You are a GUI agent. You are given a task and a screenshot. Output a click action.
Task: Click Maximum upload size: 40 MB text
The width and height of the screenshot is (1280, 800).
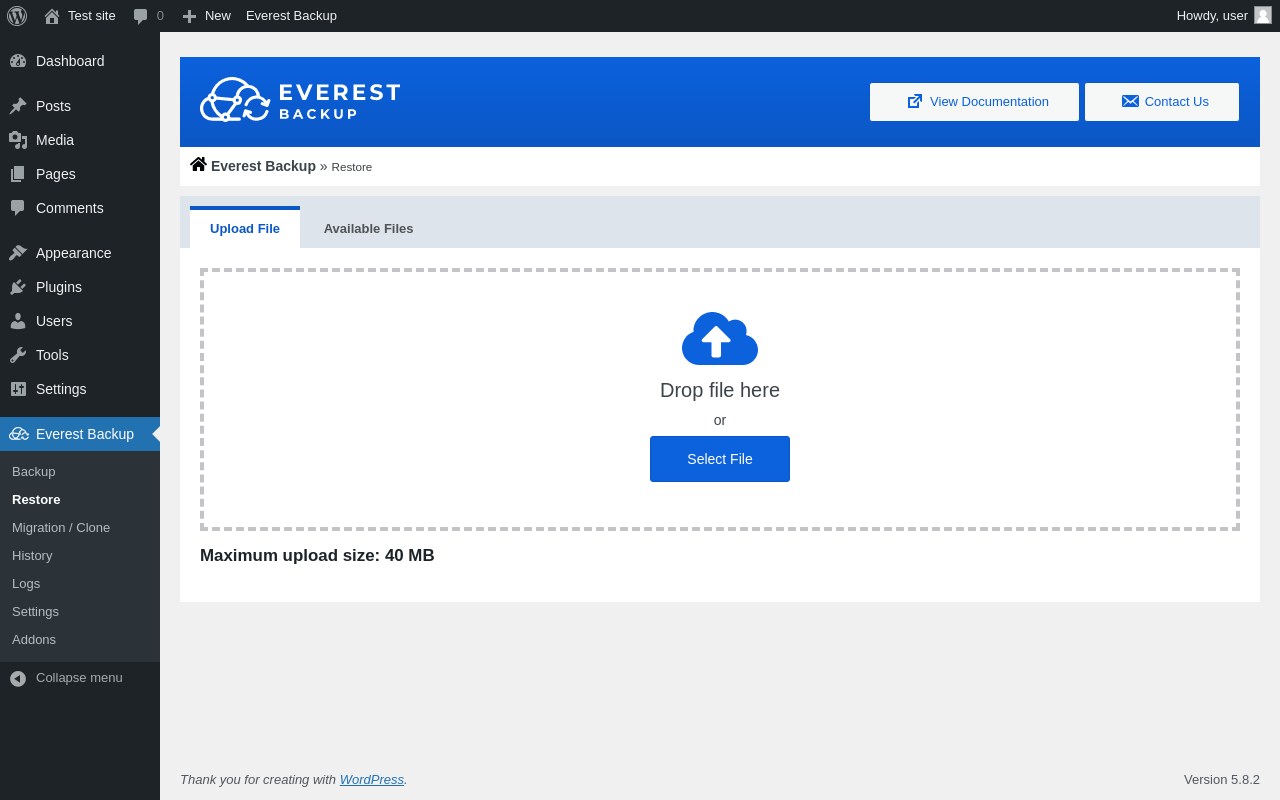317,556
